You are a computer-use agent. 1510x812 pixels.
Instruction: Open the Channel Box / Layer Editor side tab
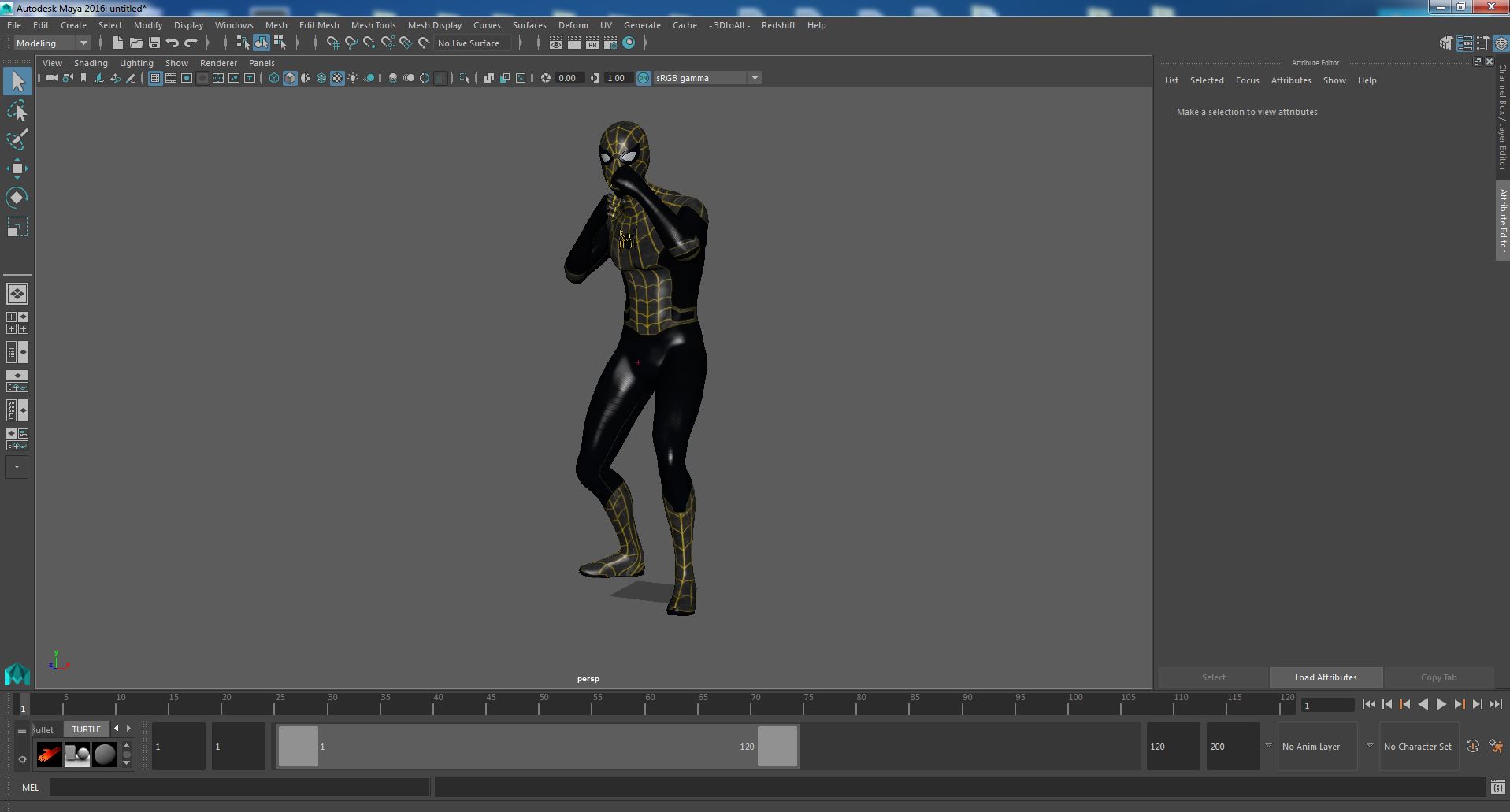[1503, 118]
